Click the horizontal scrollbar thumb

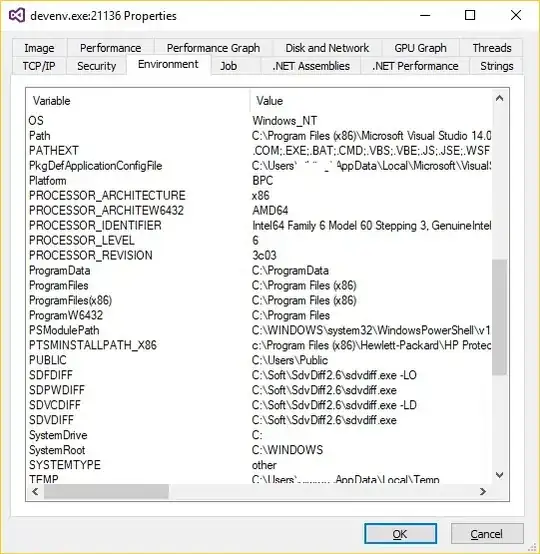click(x=106, y=491)
